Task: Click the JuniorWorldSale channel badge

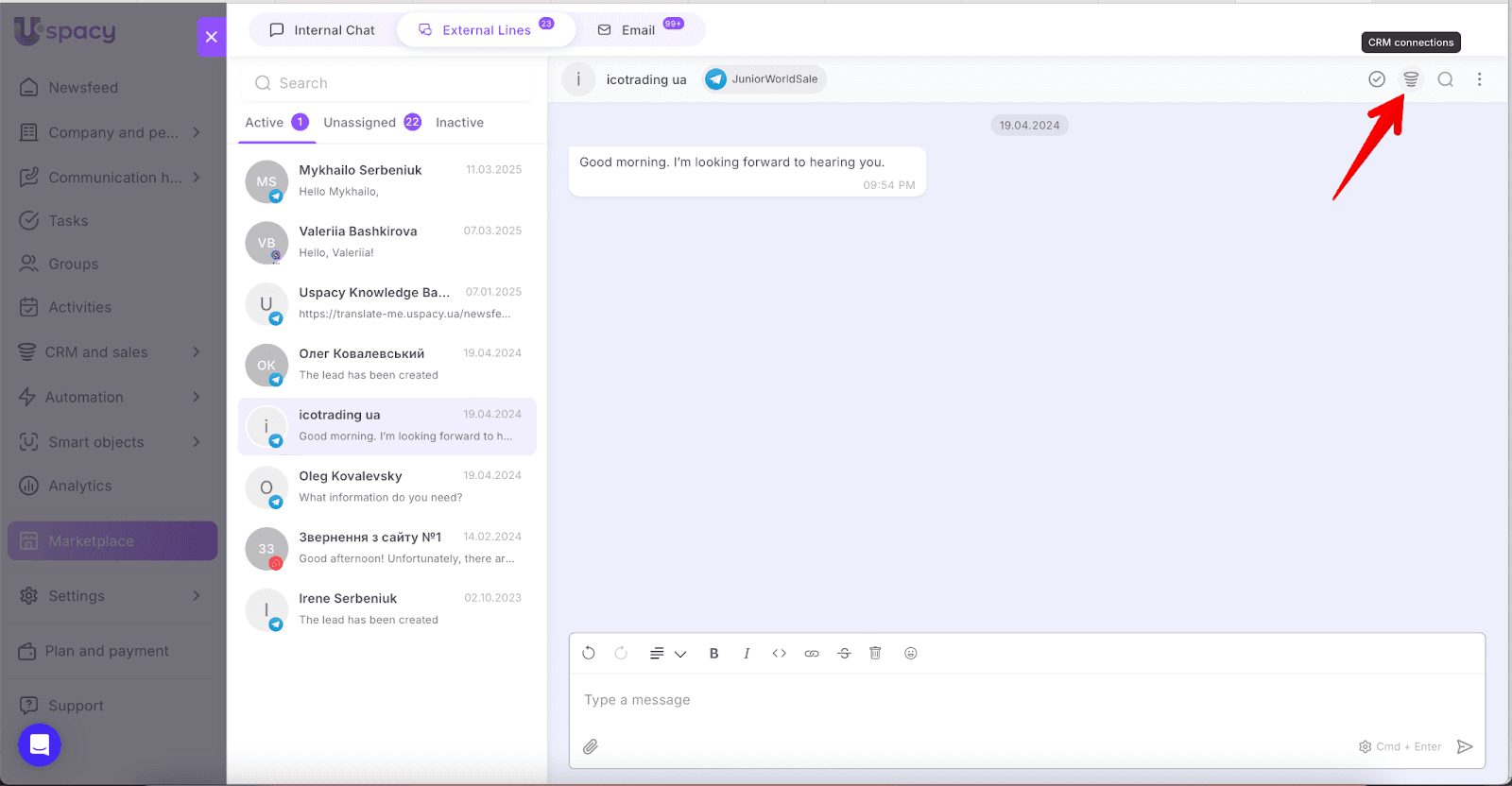Action: point(764,79)
